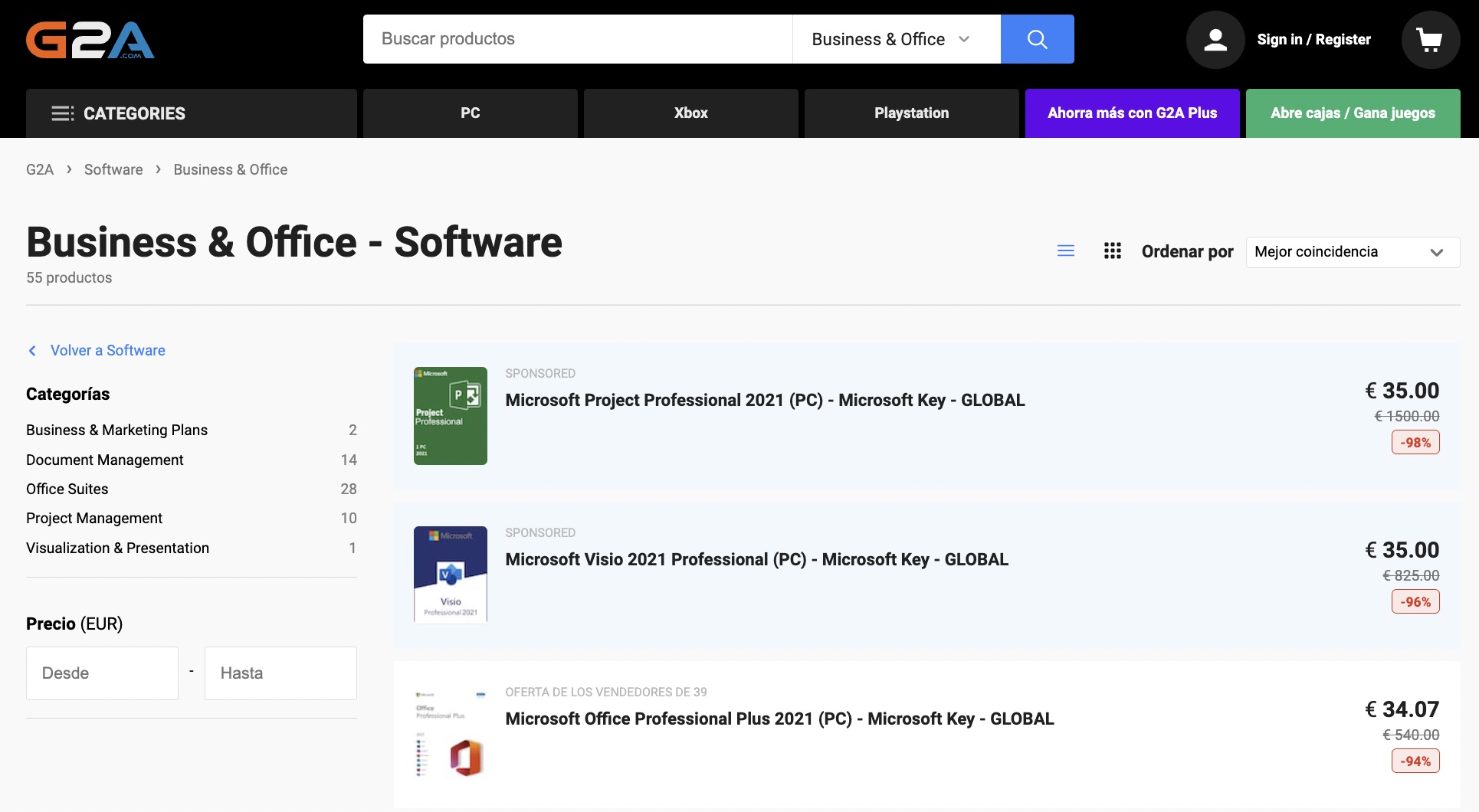Click the blue search magnifier button
1479x812 pixels.
click(x=1037, y=39)
